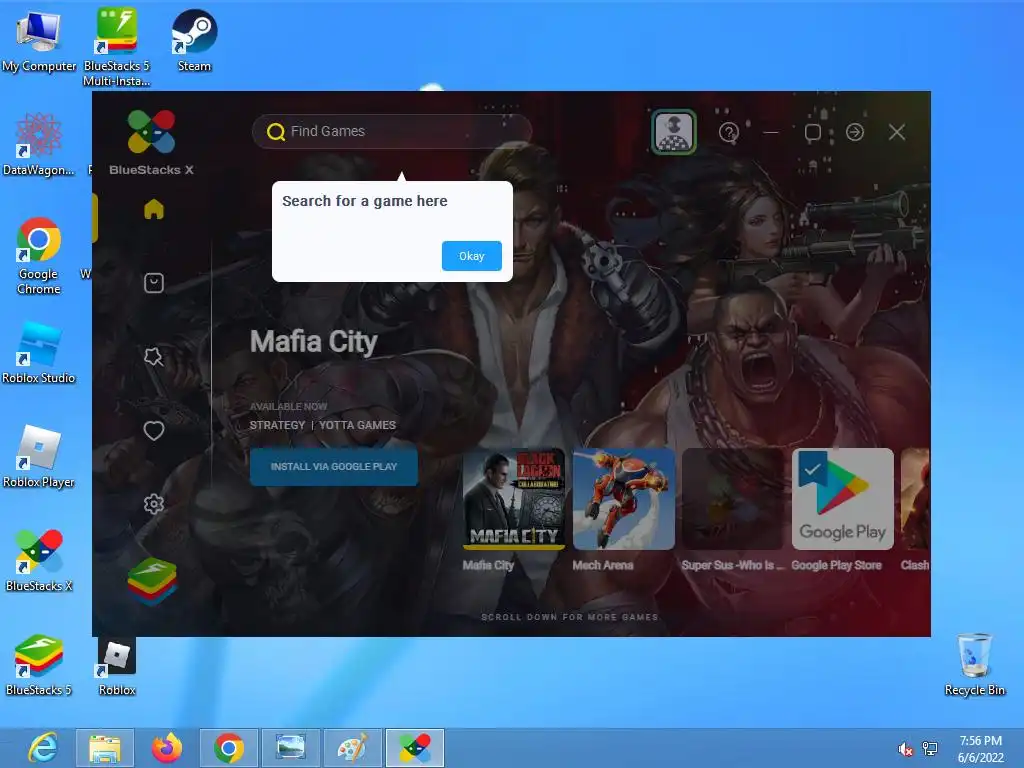The width and height of the screenshot is (1024, 768).
Task: Select the Mafia City game thumbnail
Action: (514, 498)
